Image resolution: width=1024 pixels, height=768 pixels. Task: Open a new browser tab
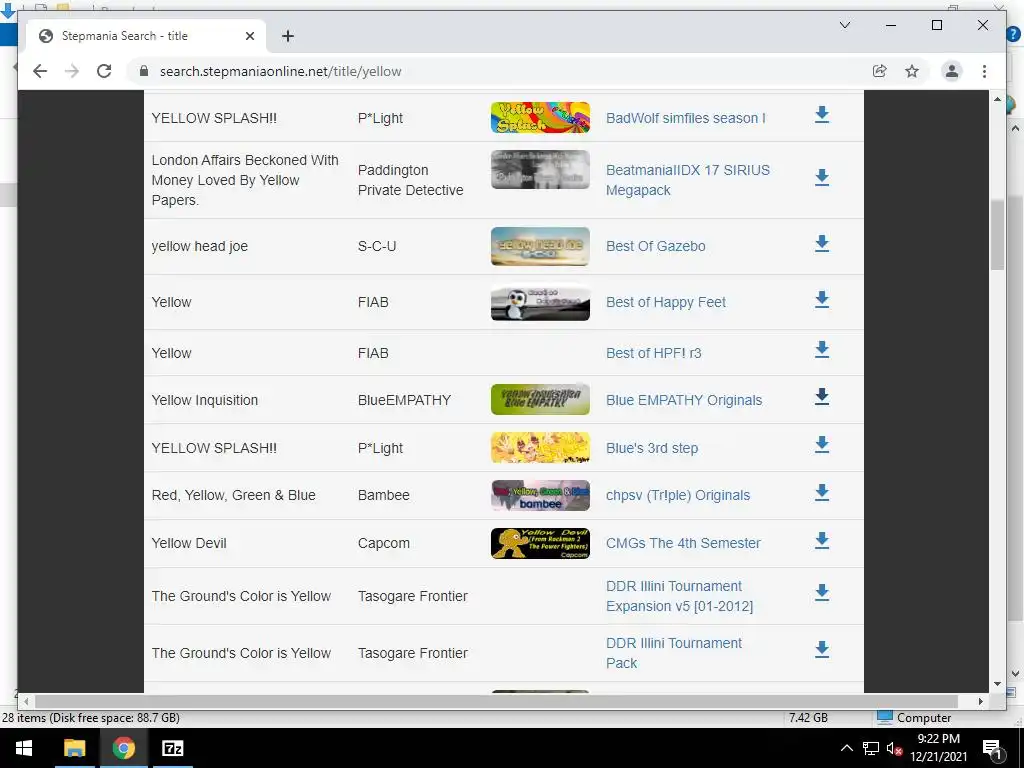tap(287, 36)
